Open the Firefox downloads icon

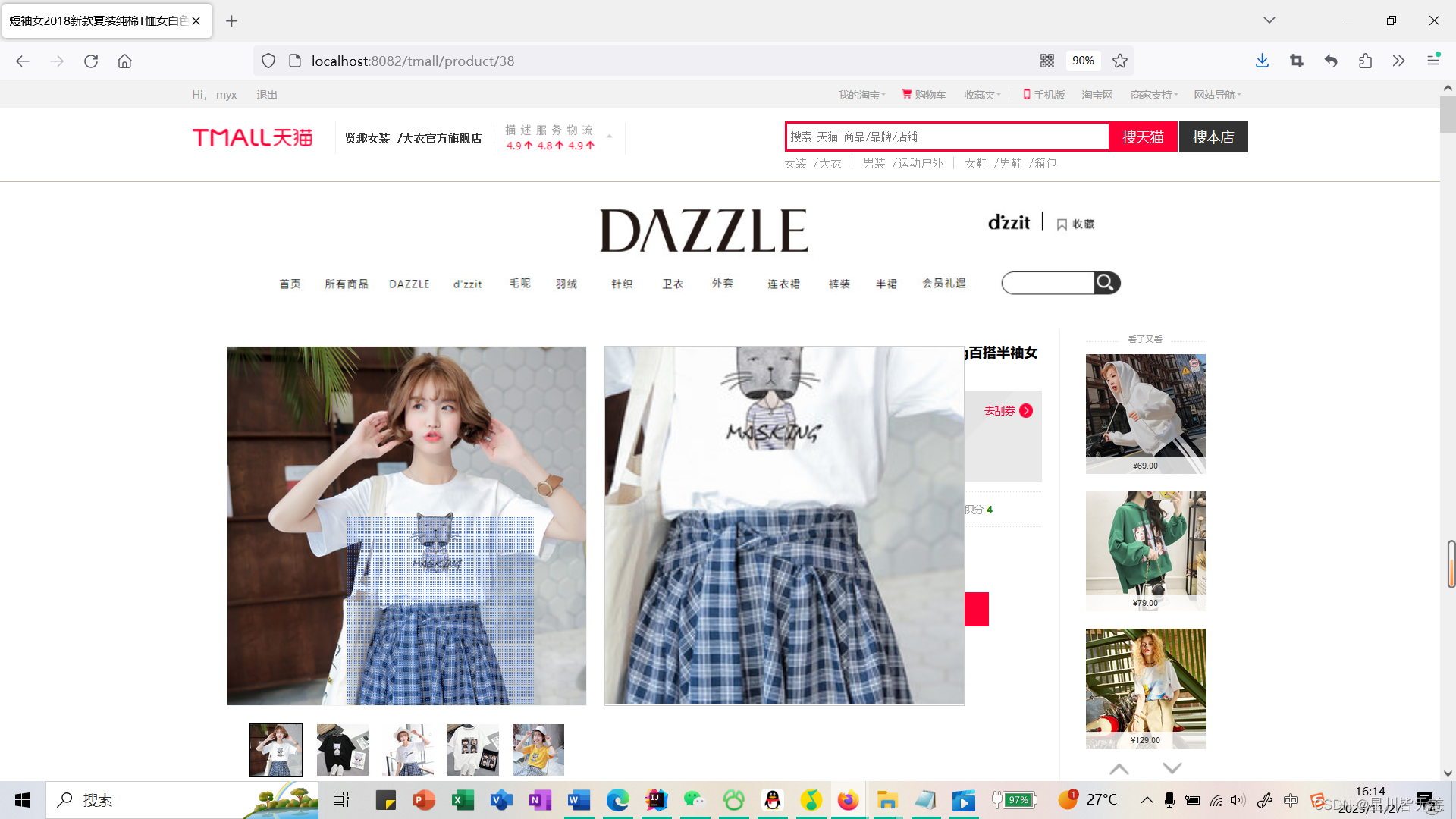click(1262, 61)
